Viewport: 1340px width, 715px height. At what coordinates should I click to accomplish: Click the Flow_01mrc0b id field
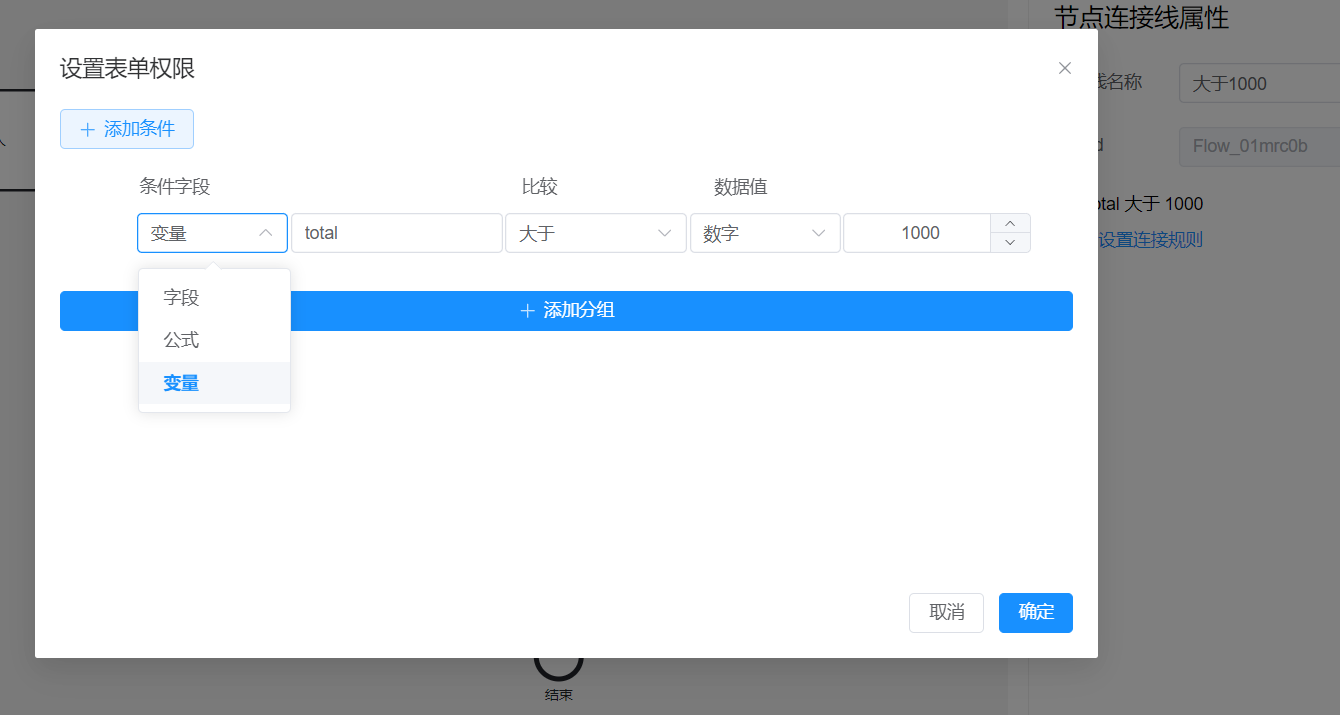[x=1258, y=146]
